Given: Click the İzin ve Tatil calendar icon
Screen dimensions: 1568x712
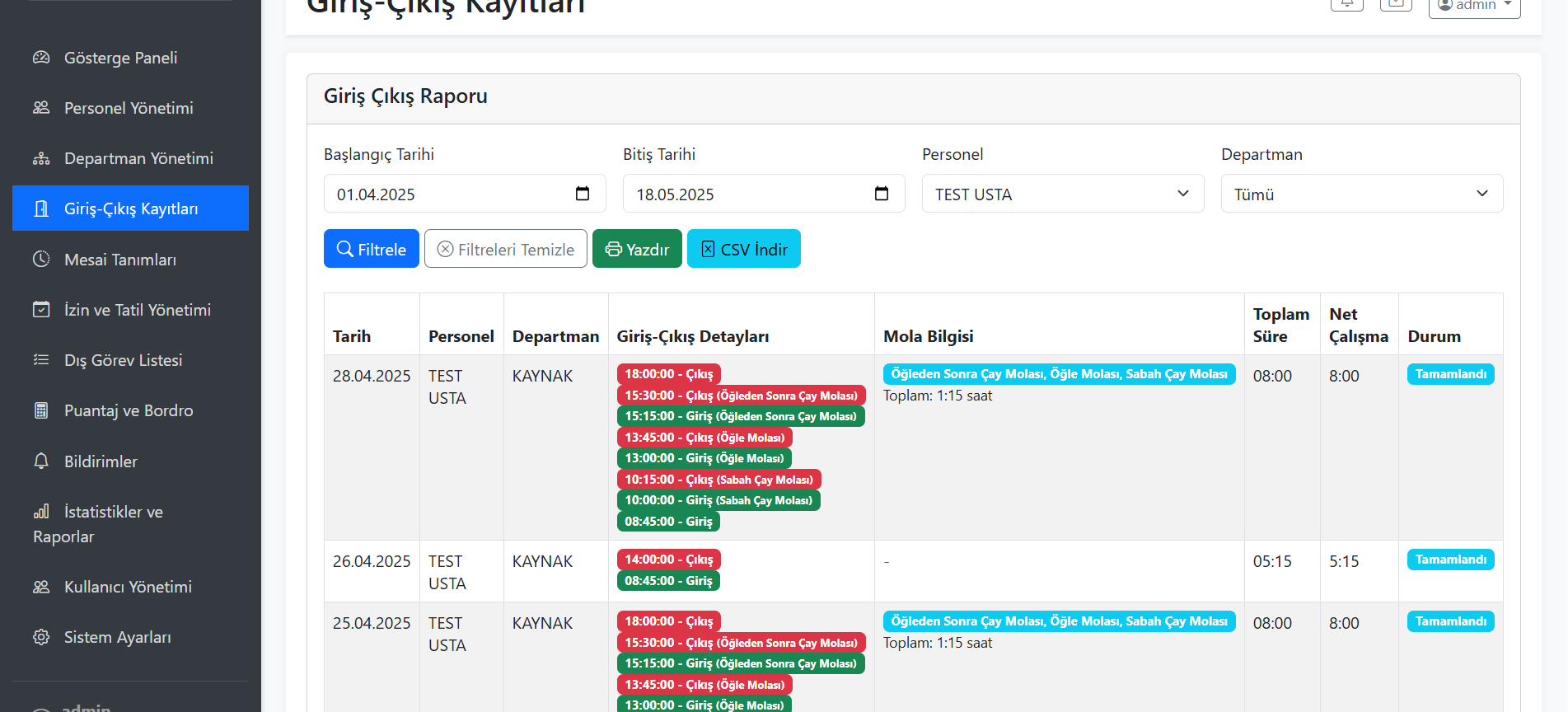Looking at the screenshot, I should click(41, 310).
